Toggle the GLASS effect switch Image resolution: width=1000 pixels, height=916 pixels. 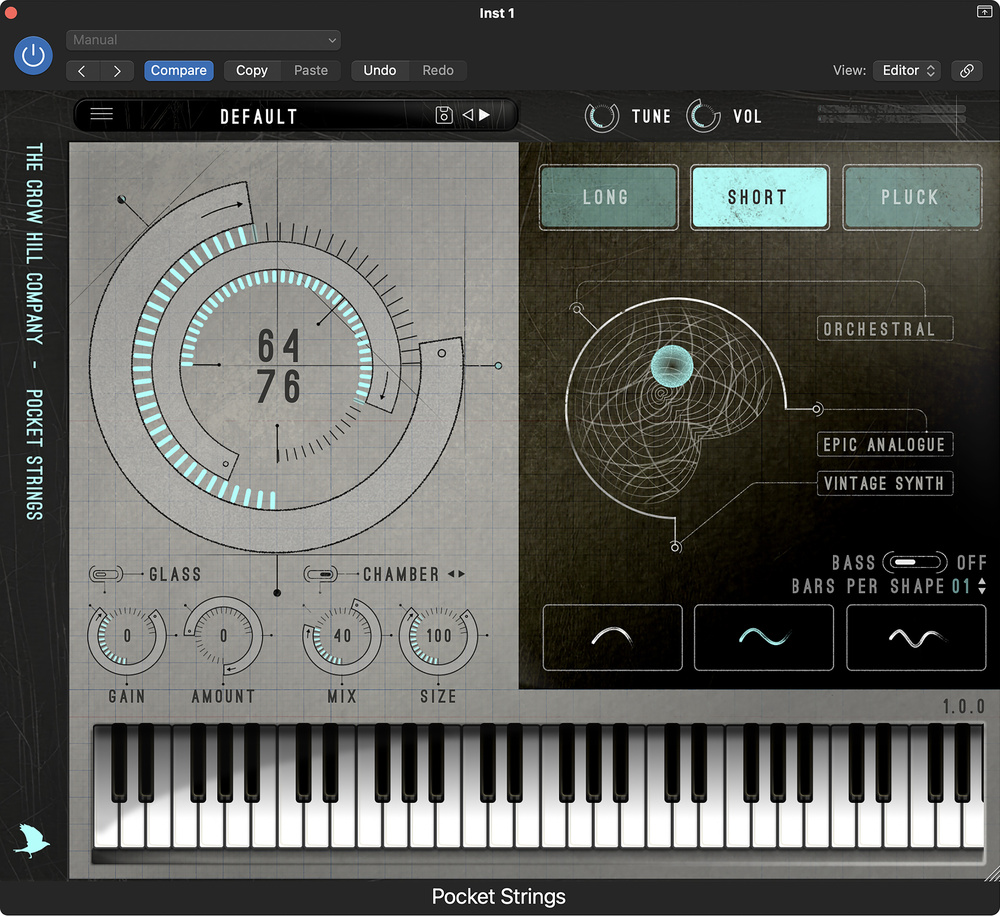(105, 574)
